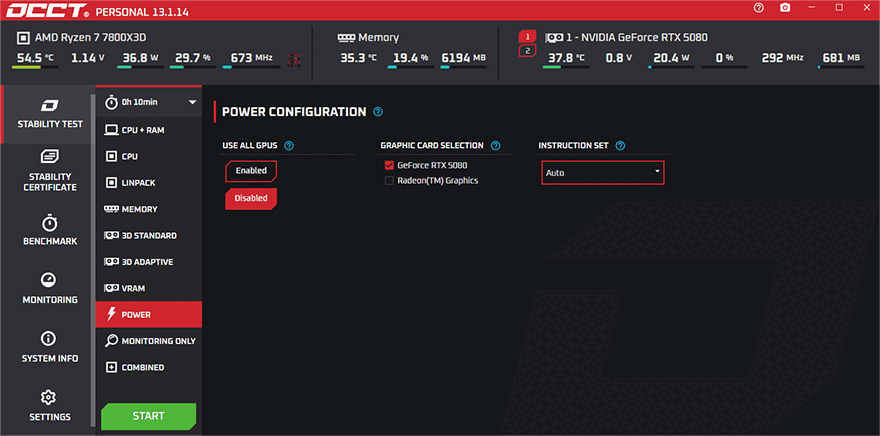Select the CPU + RAM test

pyautogui.click(x=149, y=130)
